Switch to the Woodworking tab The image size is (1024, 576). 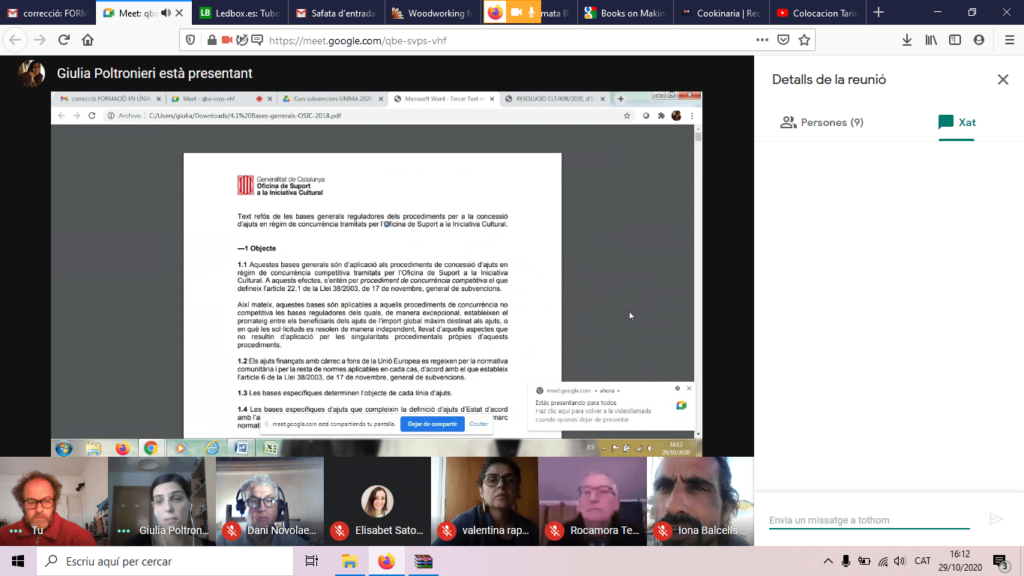click(432, 12)
